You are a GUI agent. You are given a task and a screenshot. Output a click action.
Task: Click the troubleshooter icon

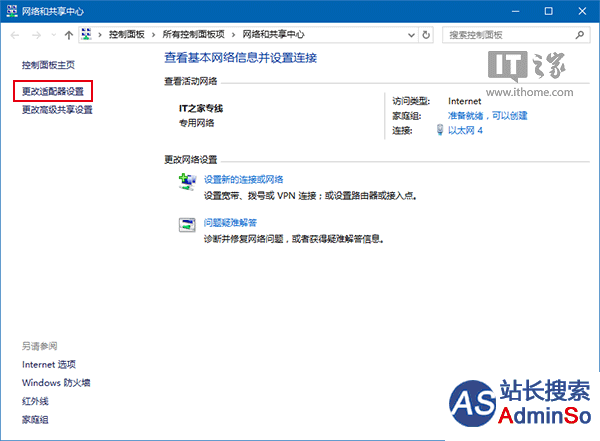tap(187, 225)
